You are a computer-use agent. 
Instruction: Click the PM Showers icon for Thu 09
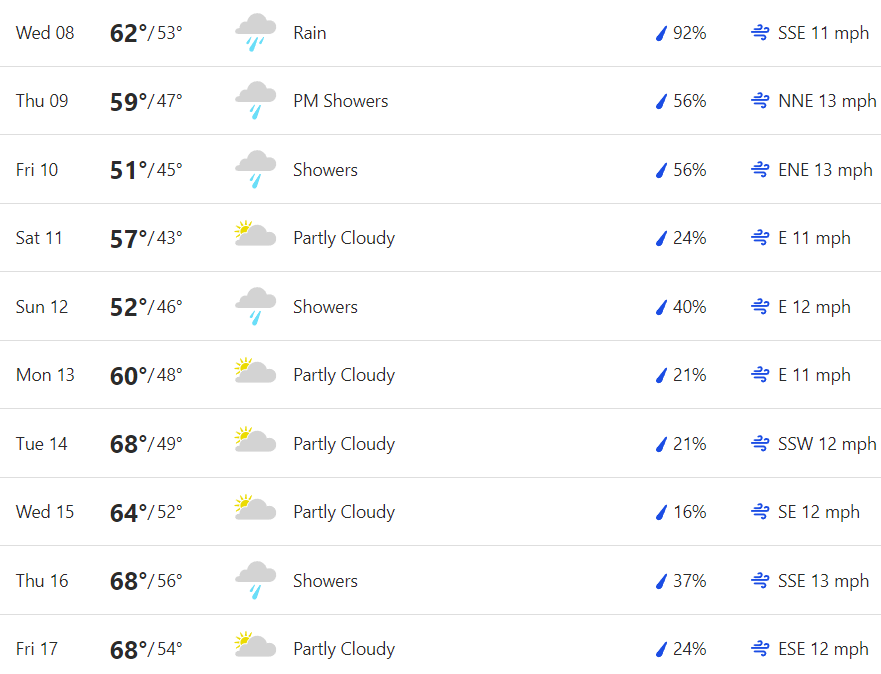click(x=256, y=101)
